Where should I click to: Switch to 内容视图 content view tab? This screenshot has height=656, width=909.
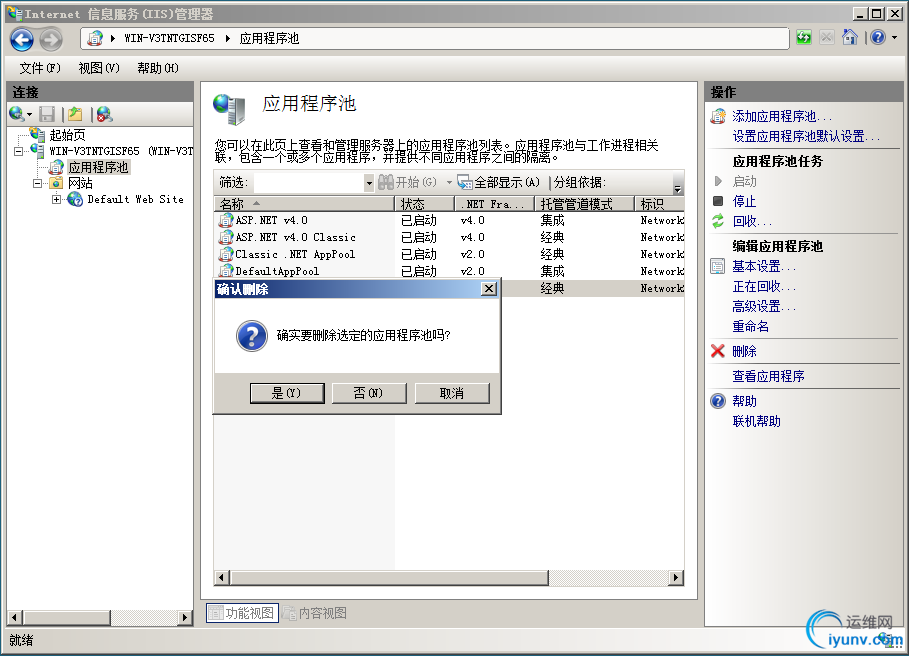click(315, 613)
